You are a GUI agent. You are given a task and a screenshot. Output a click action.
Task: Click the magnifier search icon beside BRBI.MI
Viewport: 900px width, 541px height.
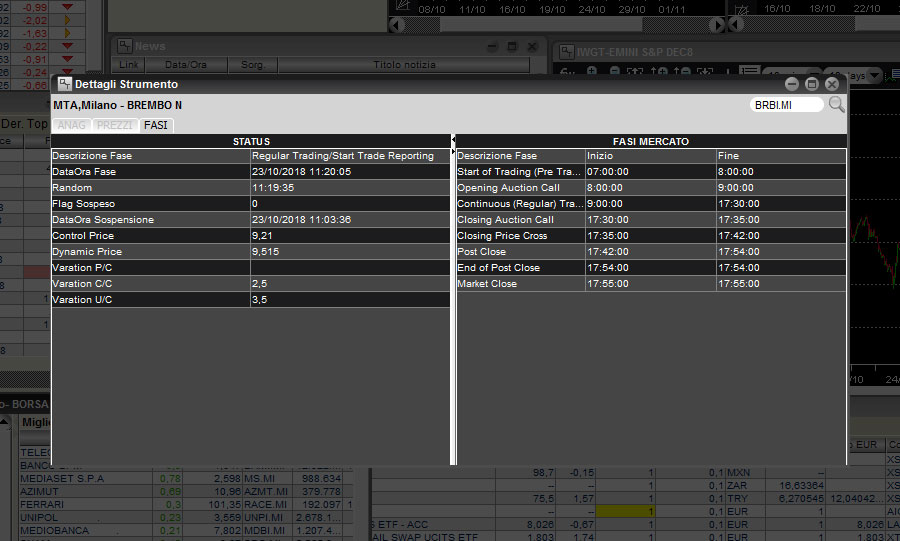[836, 104]
